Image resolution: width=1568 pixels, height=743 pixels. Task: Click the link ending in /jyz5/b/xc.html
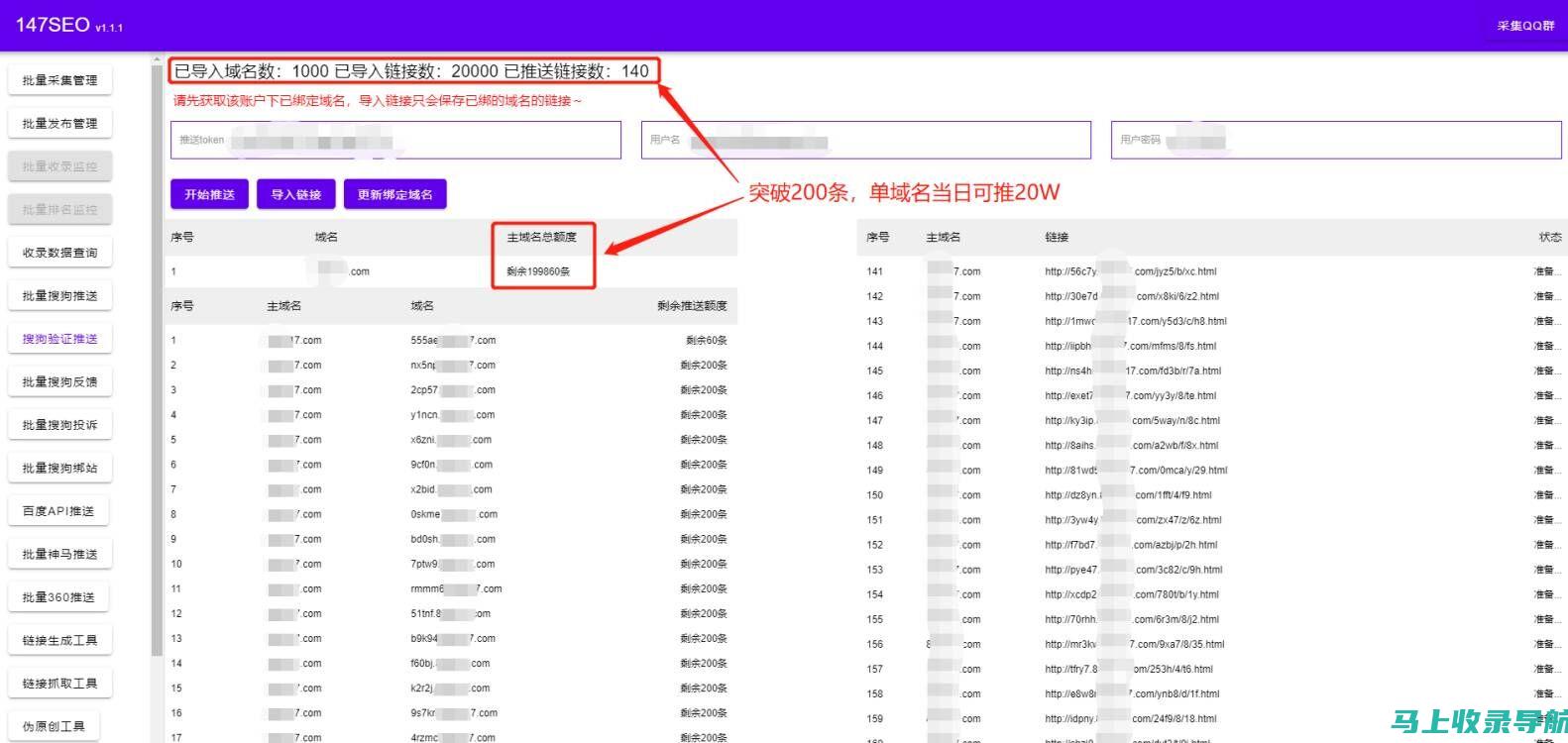point(1130,271)
